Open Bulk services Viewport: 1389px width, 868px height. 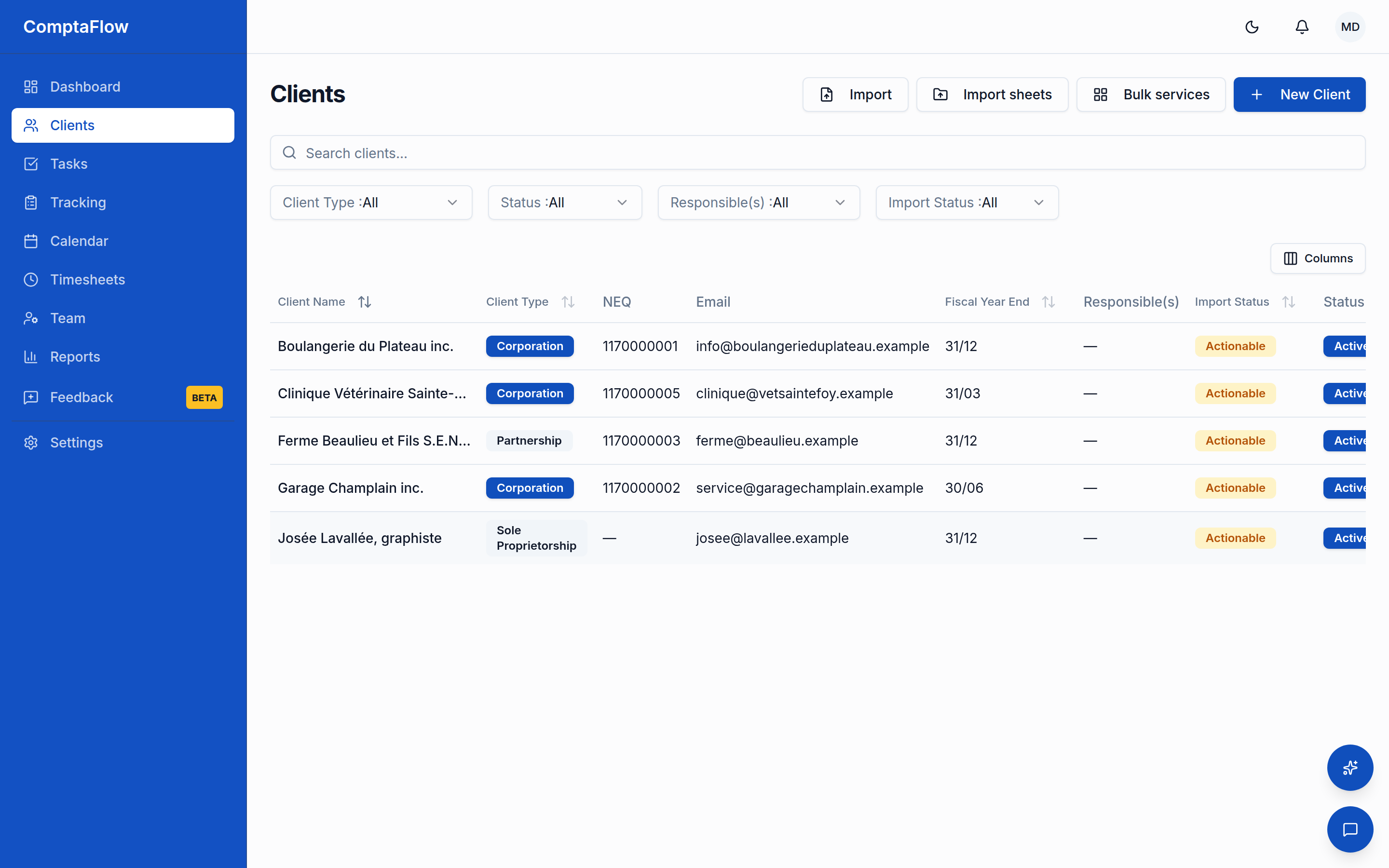click(x=1151, y=94)
